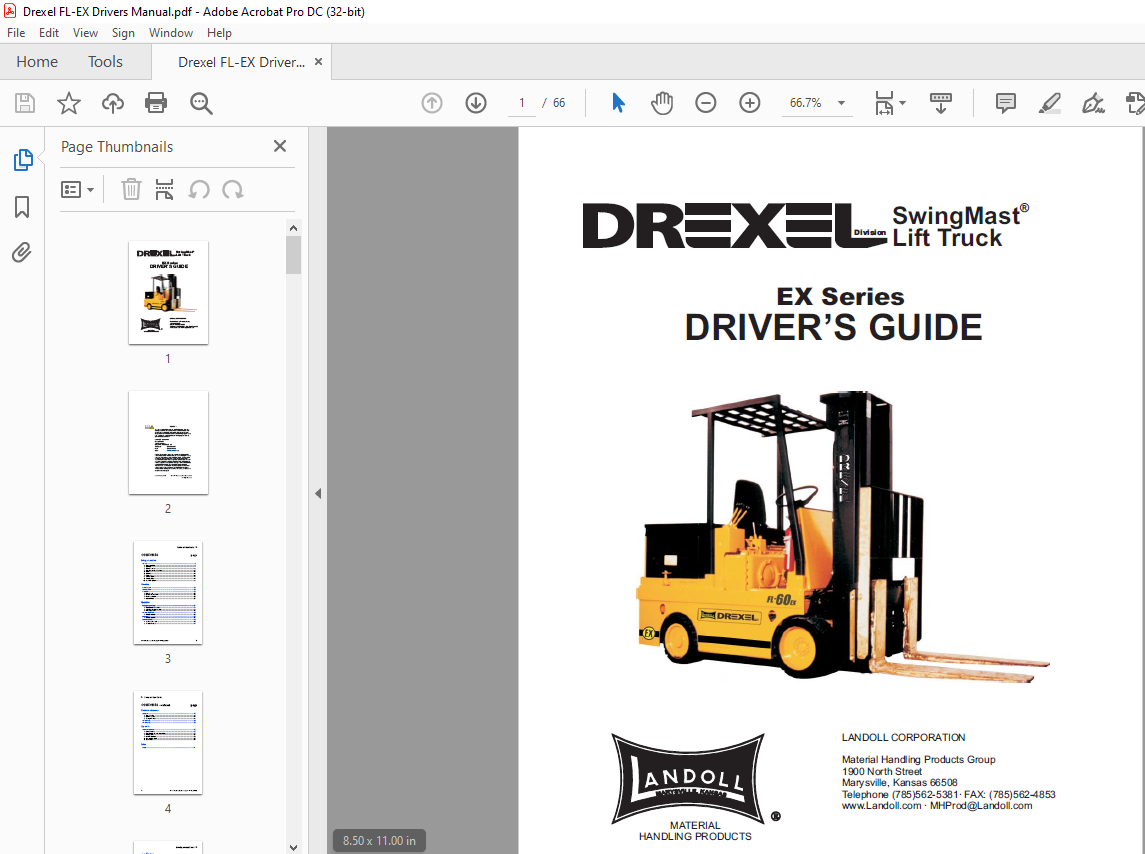This screenshot has width=1145, height=854.
Task: Click the partially visible toolbar icon at far right
Action: [1136, 103]
